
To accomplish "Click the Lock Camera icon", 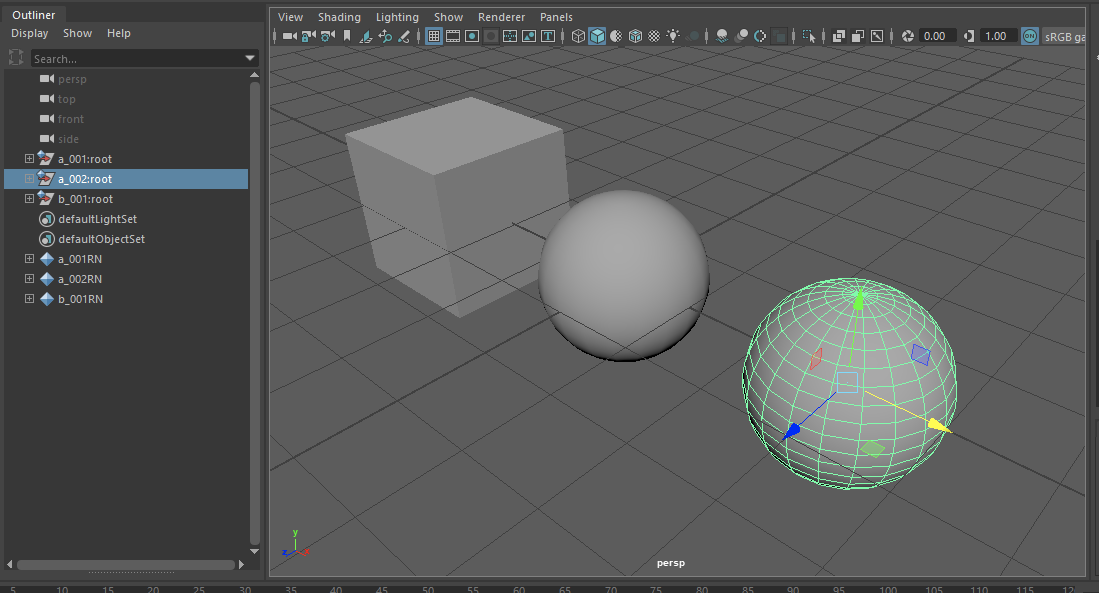I will [308, 36].
